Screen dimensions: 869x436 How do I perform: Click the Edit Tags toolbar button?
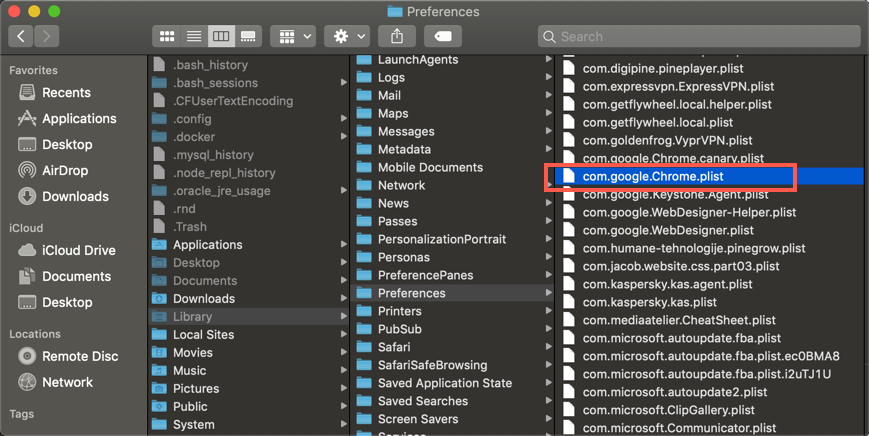point(442,36)
